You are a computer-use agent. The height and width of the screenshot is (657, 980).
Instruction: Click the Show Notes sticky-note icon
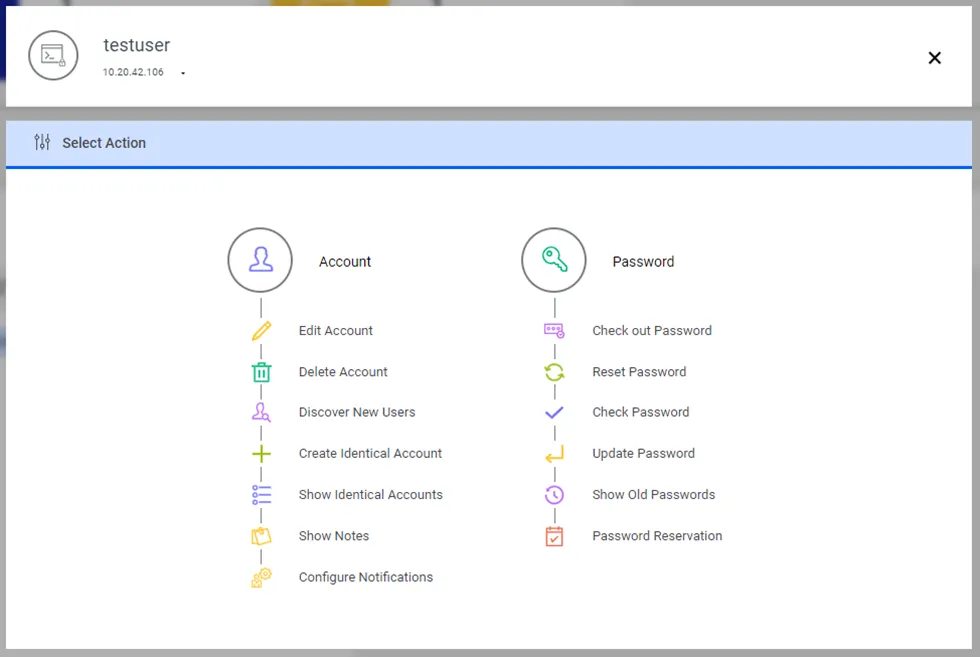261,536
